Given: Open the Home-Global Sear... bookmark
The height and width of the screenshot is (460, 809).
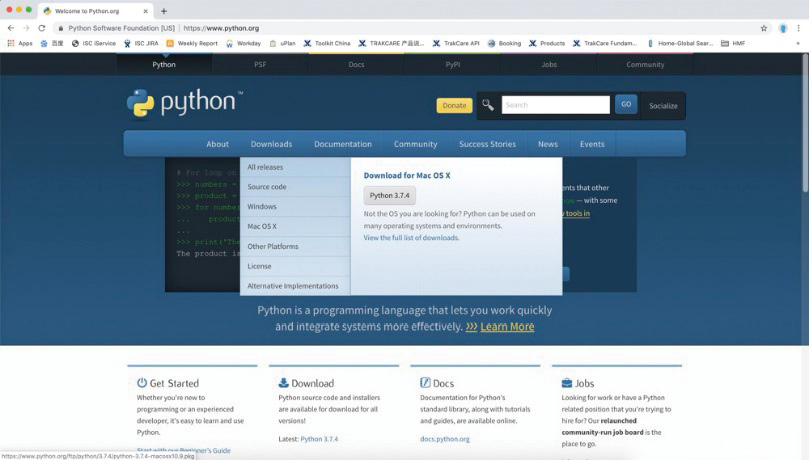Looking at the screenshot, I should (x=680, y=43).
